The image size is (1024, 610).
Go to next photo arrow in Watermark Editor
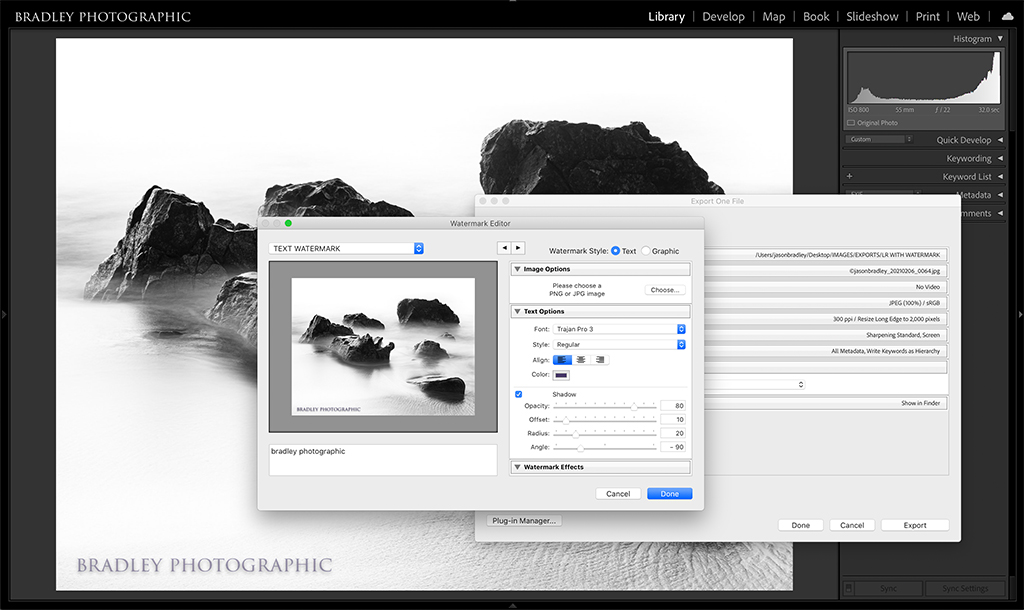(x=518, y=248)
